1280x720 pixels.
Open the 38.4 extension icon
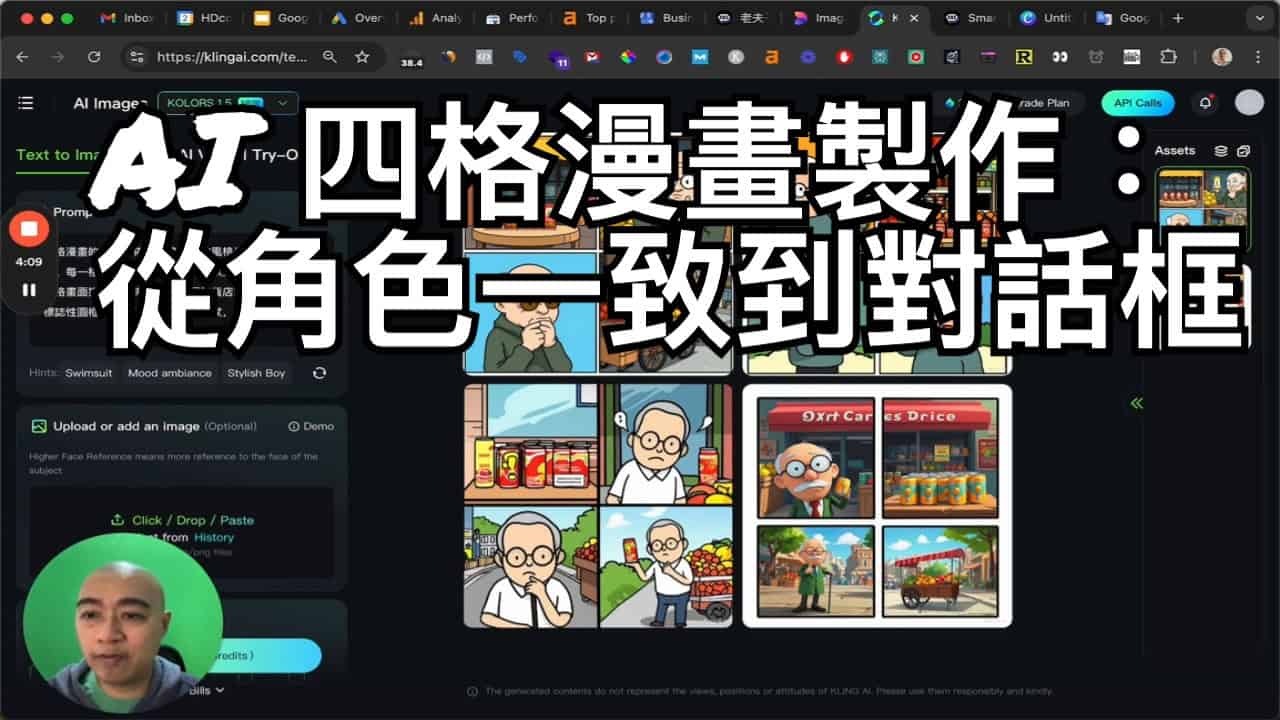click(411, 59)
